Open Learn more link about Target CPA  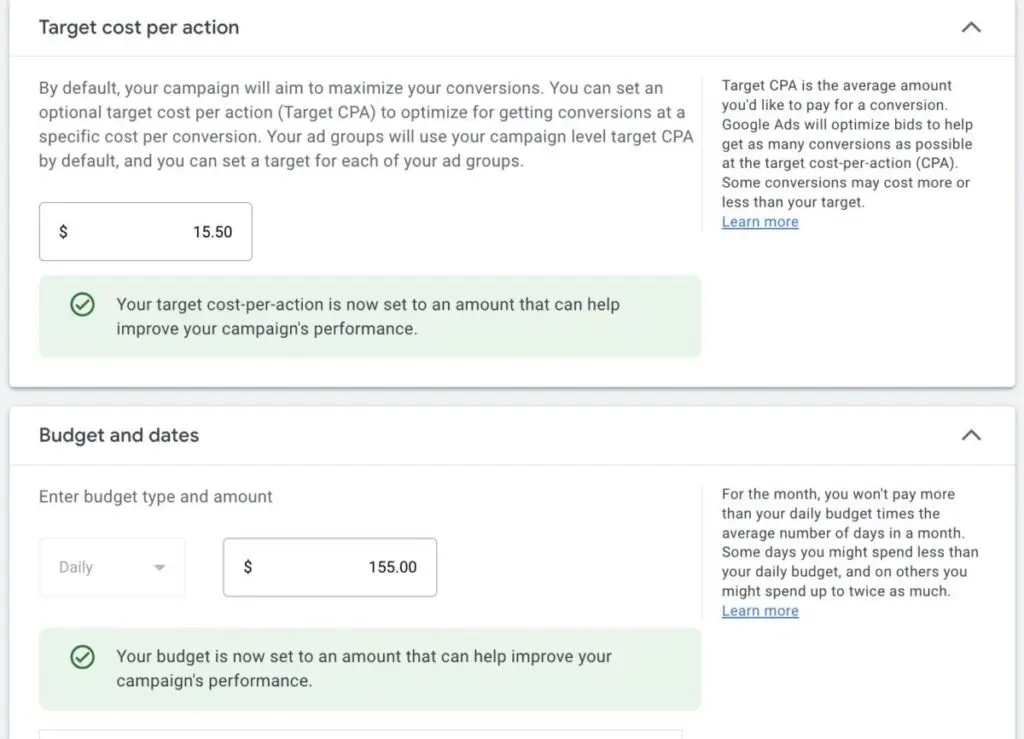760,222
